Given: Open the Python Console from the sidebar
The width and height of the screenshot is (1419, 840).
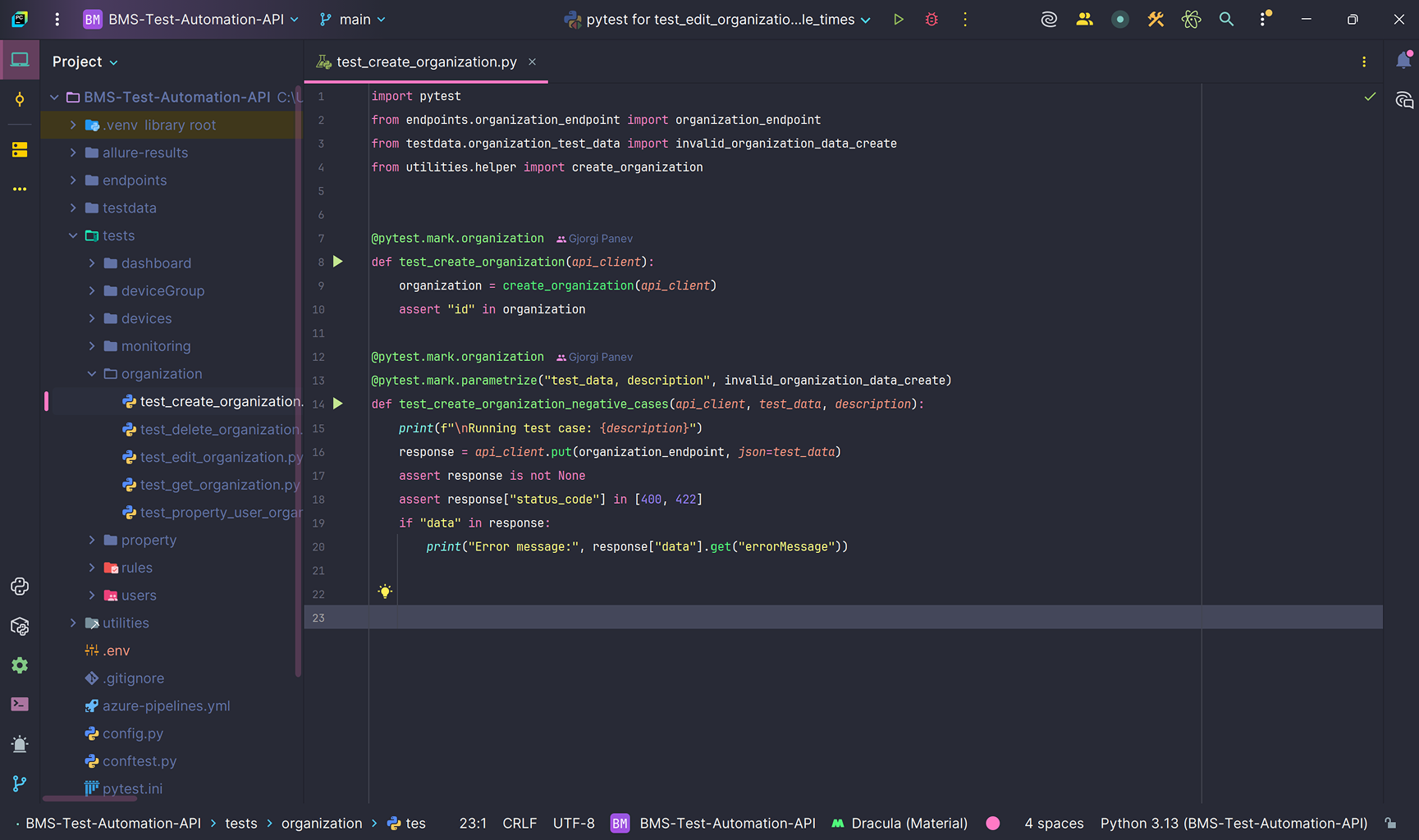Looking at the screenshot, I should pyautogui.click(x=20, y=587).
